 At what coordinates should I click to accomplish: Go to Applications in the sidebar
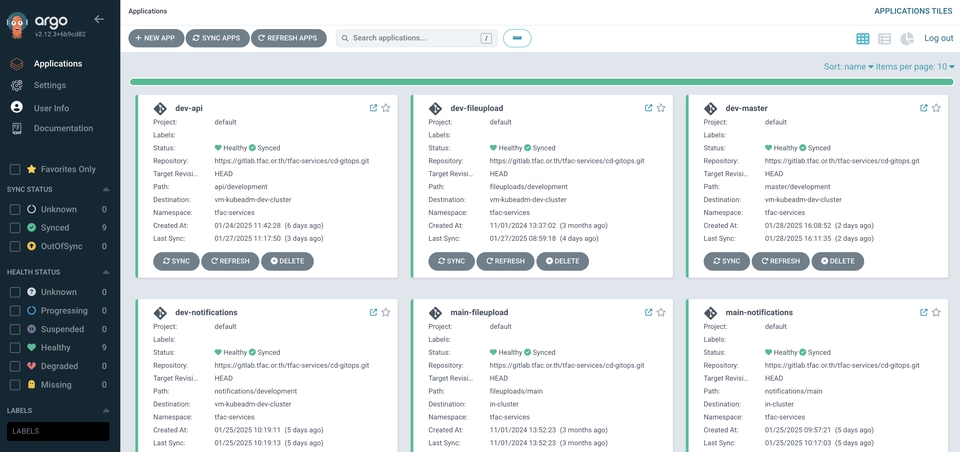[x=58, y=64]
